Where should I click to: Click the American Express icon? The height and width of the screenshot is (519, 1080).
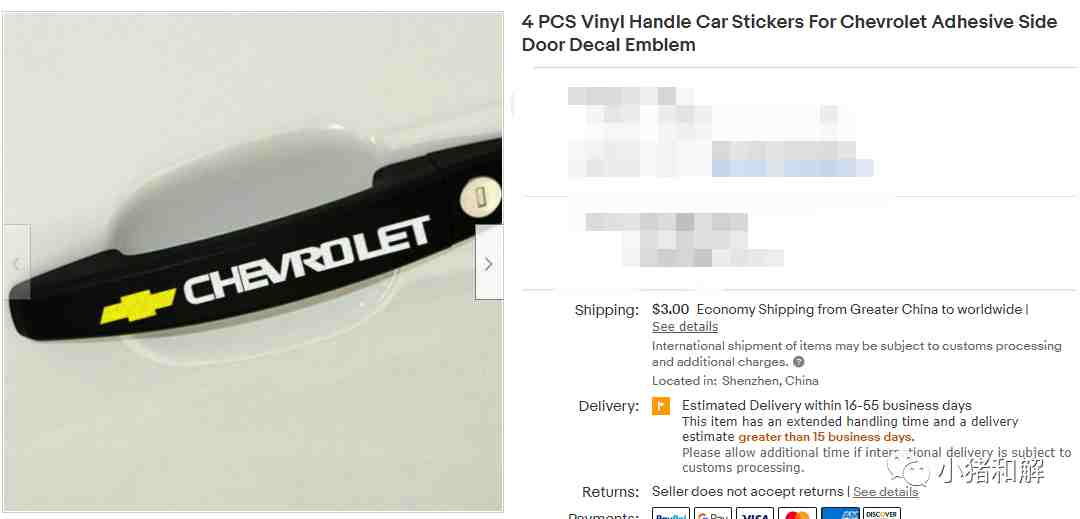point(840,513)
